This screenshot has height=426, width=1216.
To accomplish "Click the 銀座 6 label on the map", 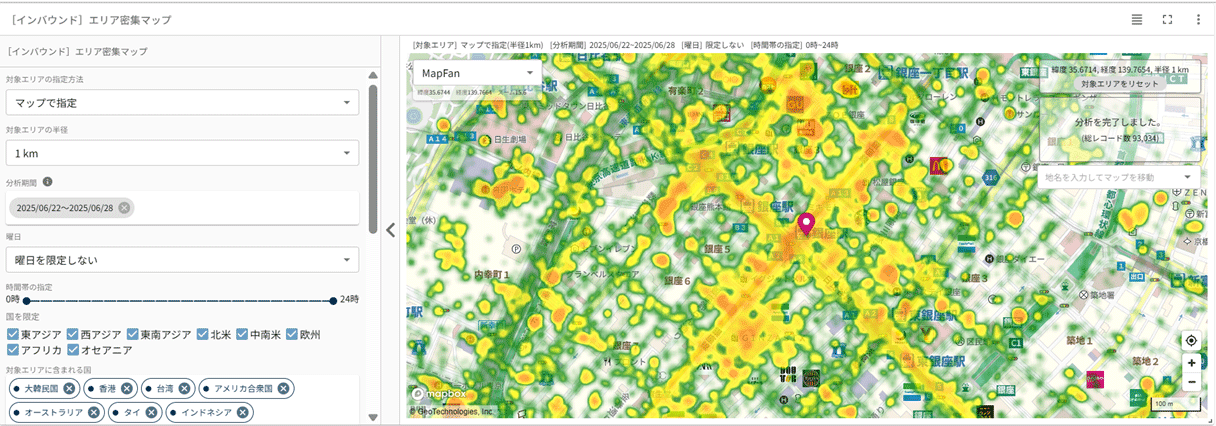I will pyautogui.click(x=676, y=282).
